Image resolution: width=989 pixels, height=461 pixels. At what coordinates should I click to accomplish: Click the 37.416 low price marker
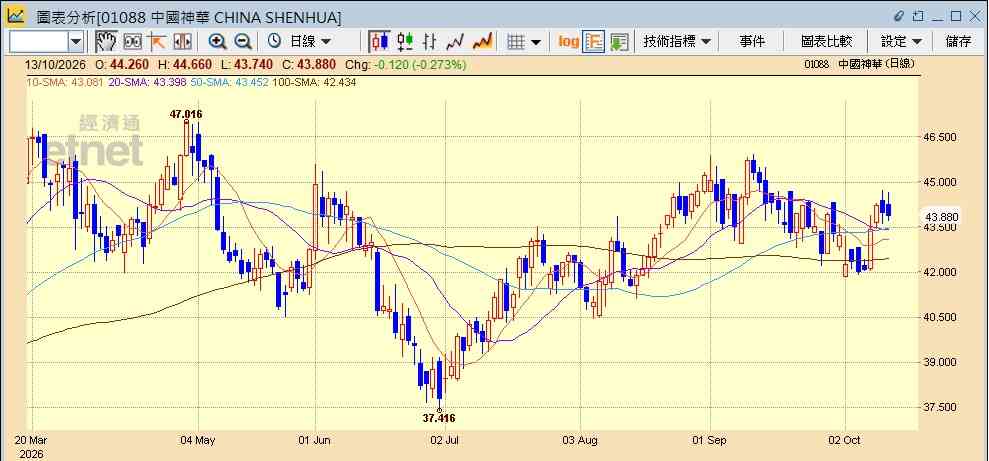[438, 418]
